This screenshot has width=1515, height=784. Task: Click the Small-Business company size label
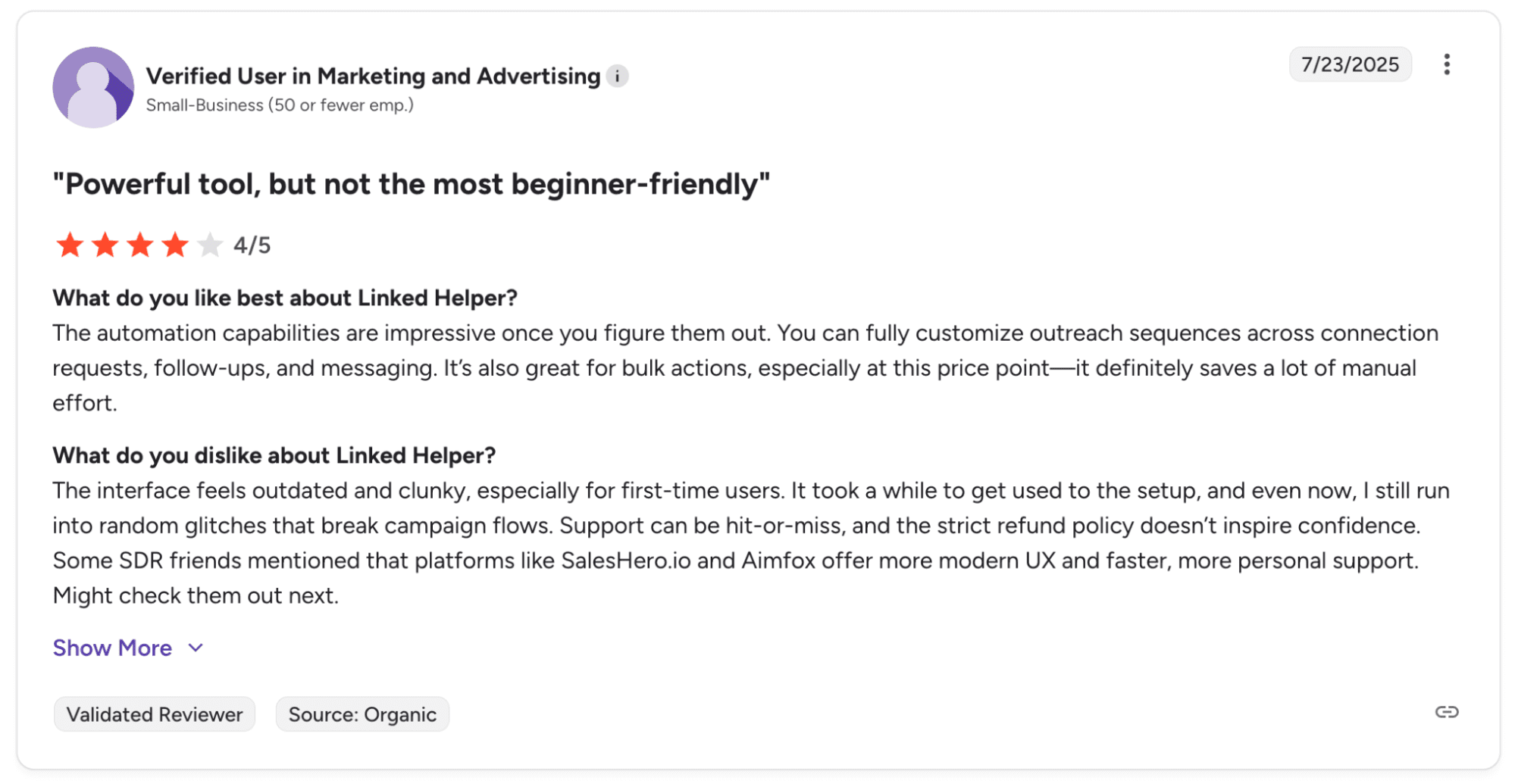coord(280,105)
